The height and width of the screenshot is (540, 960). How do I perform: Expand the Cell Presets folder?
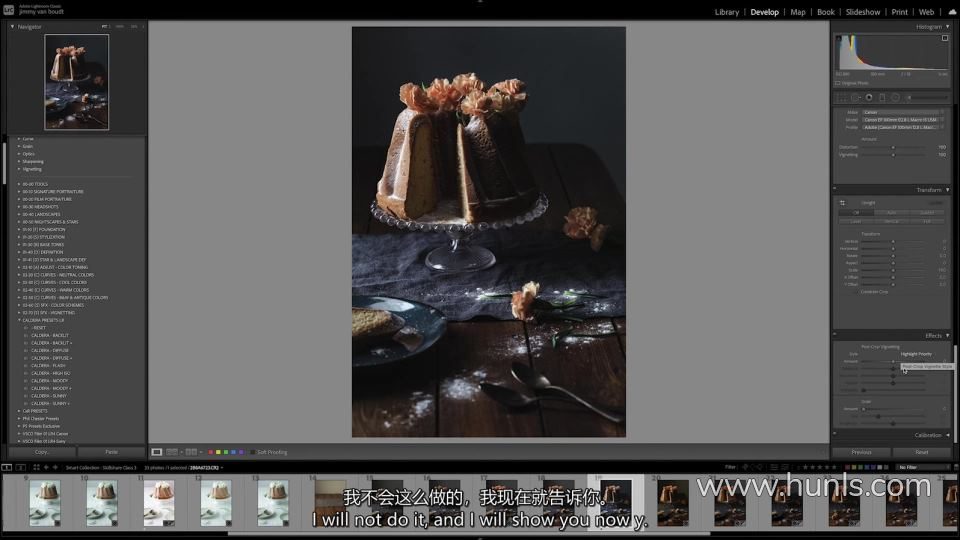pyautogui.click(x=19, y=410)
